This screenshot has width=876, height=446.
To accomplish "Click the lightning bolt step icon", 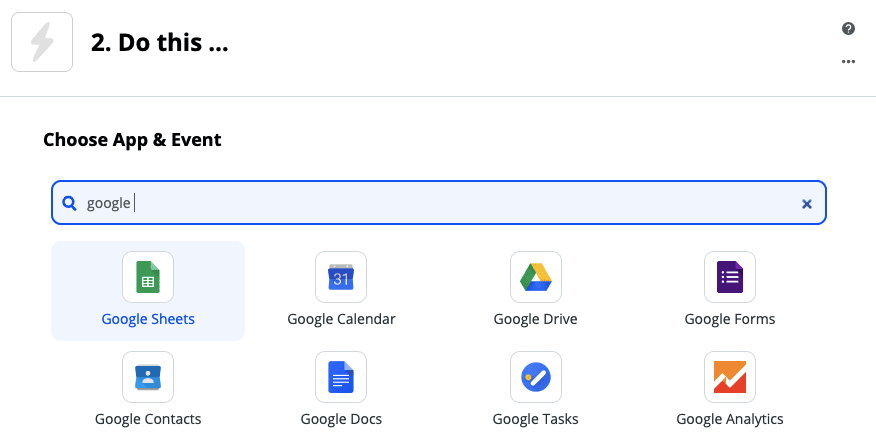I will point(42,42).
